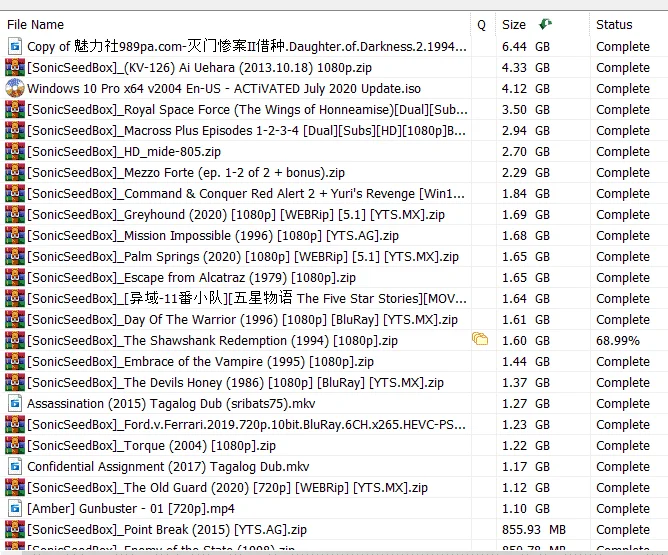Click archive icon of Royal Space Force row
668x555 pixels.
tap(15, 109)
